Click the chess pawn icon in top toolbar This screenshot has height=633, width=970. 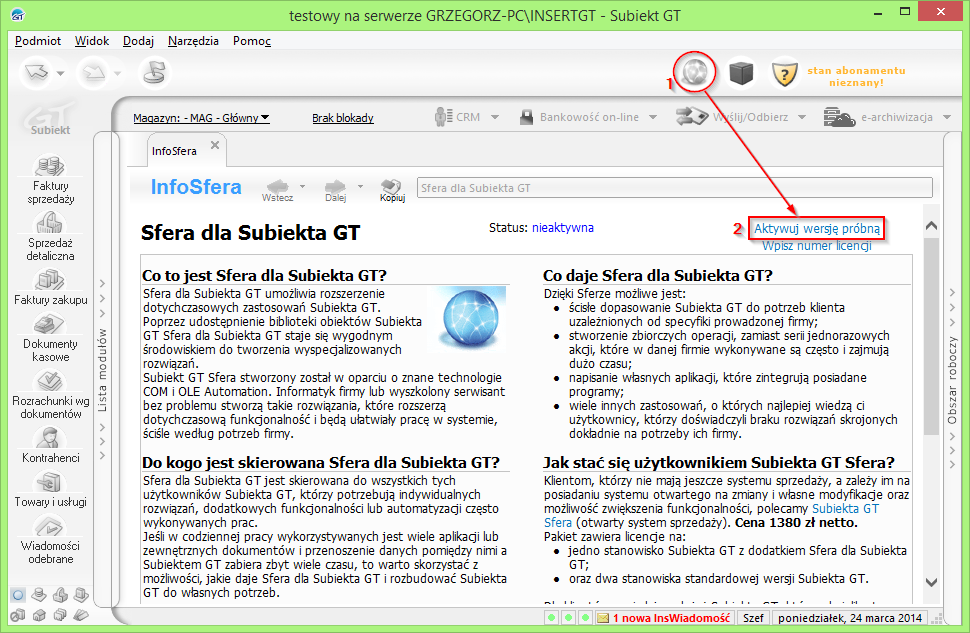(x=154, y=72)
